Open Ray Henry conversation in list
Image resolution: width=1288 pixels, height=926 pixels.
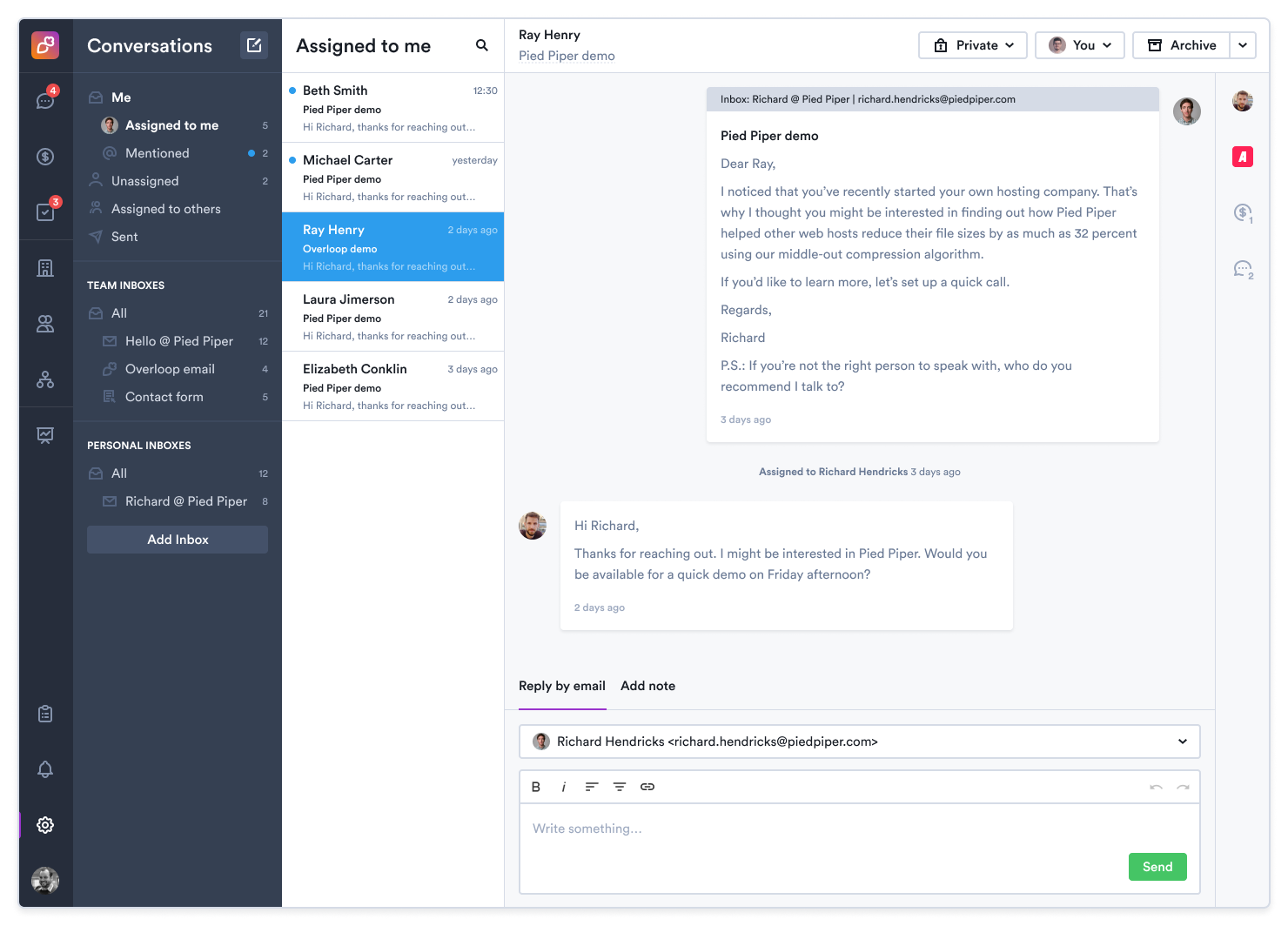click(x=393, y=247)
